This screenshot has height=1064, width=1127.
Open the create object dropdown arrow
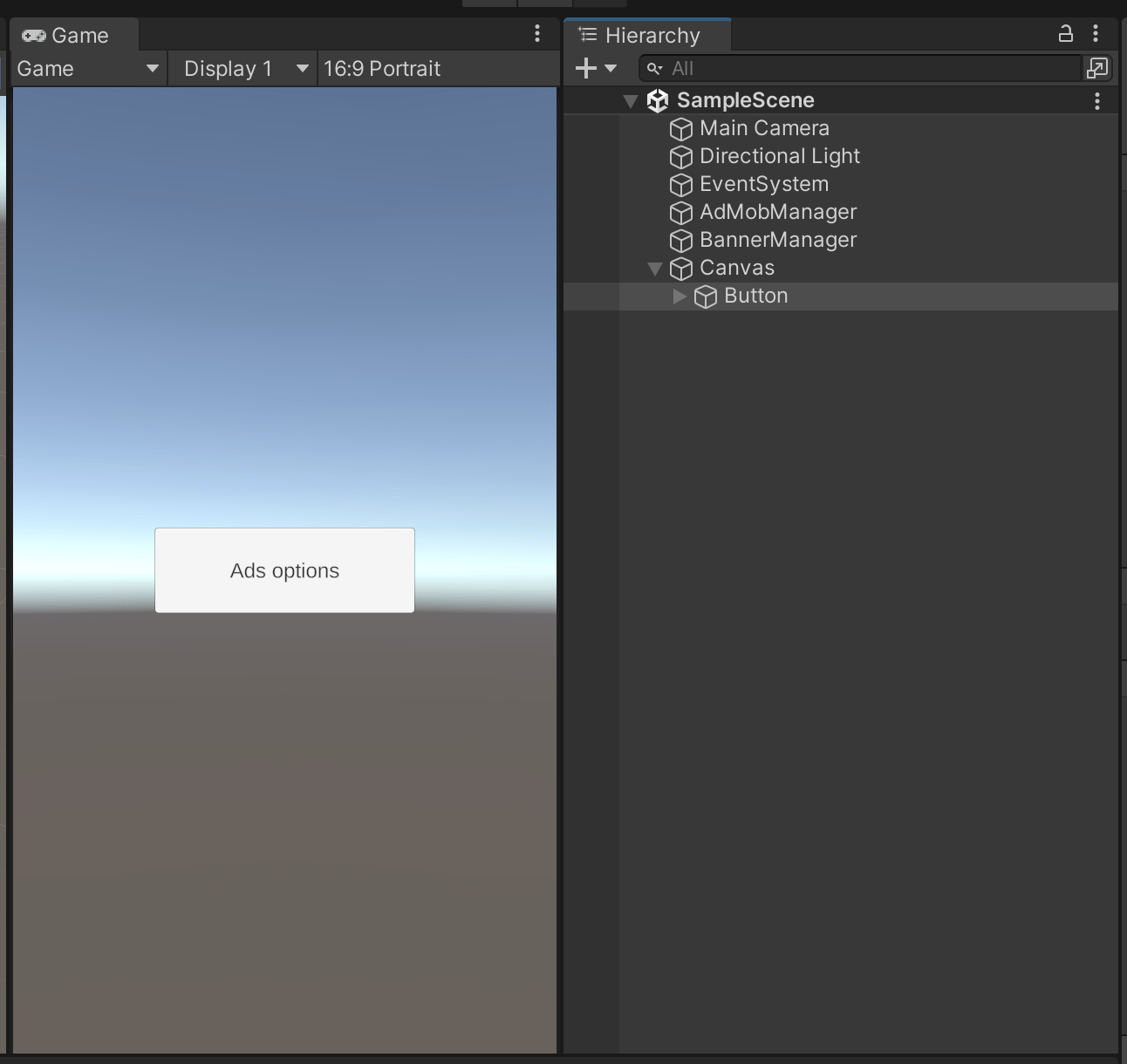click(611, 68)
